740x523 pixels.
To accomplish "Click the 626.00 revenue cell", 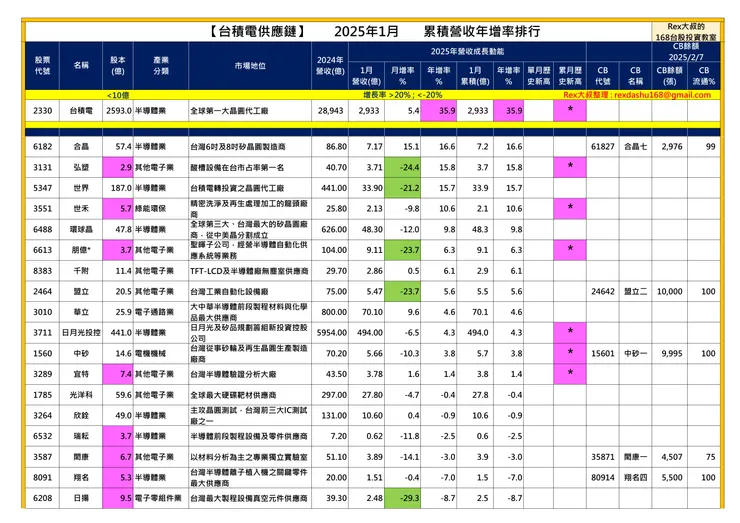I will pyautogui.click(x=330, y=229).
